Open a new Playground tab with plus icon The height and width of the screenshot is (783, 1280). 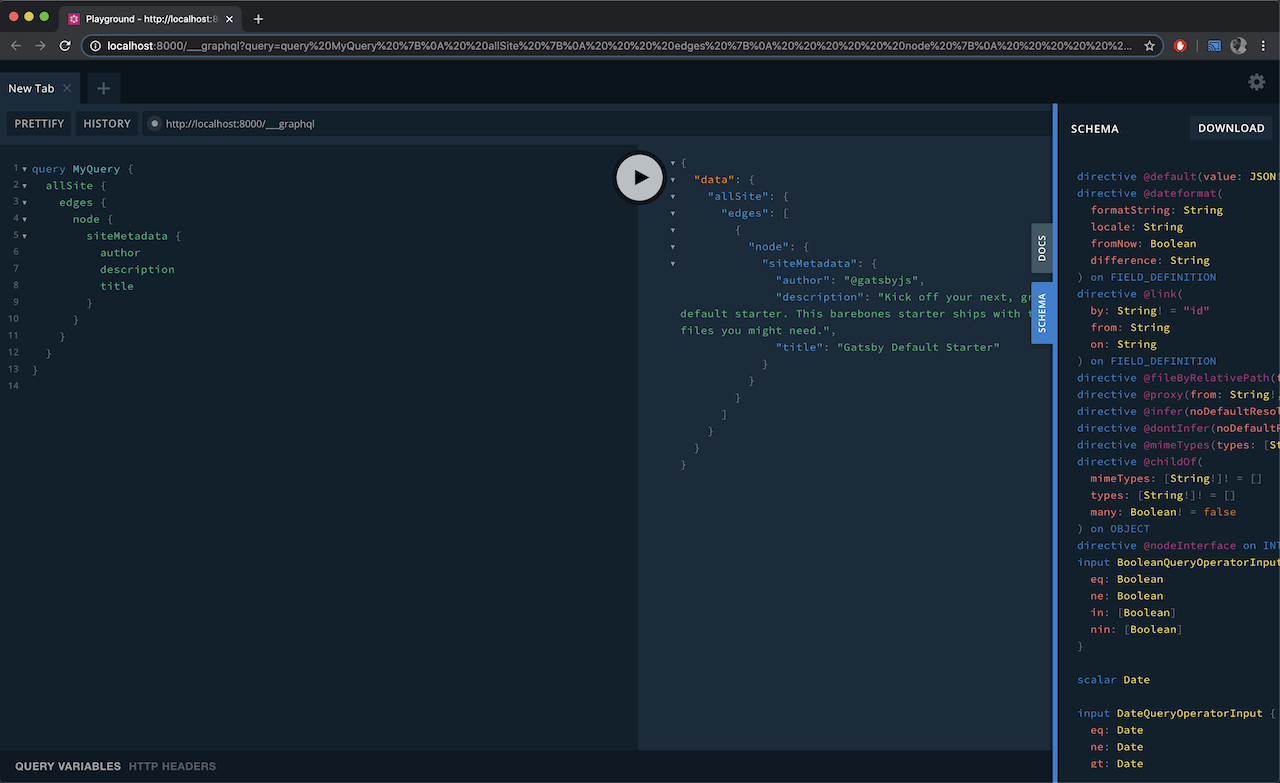click(102, 88)
